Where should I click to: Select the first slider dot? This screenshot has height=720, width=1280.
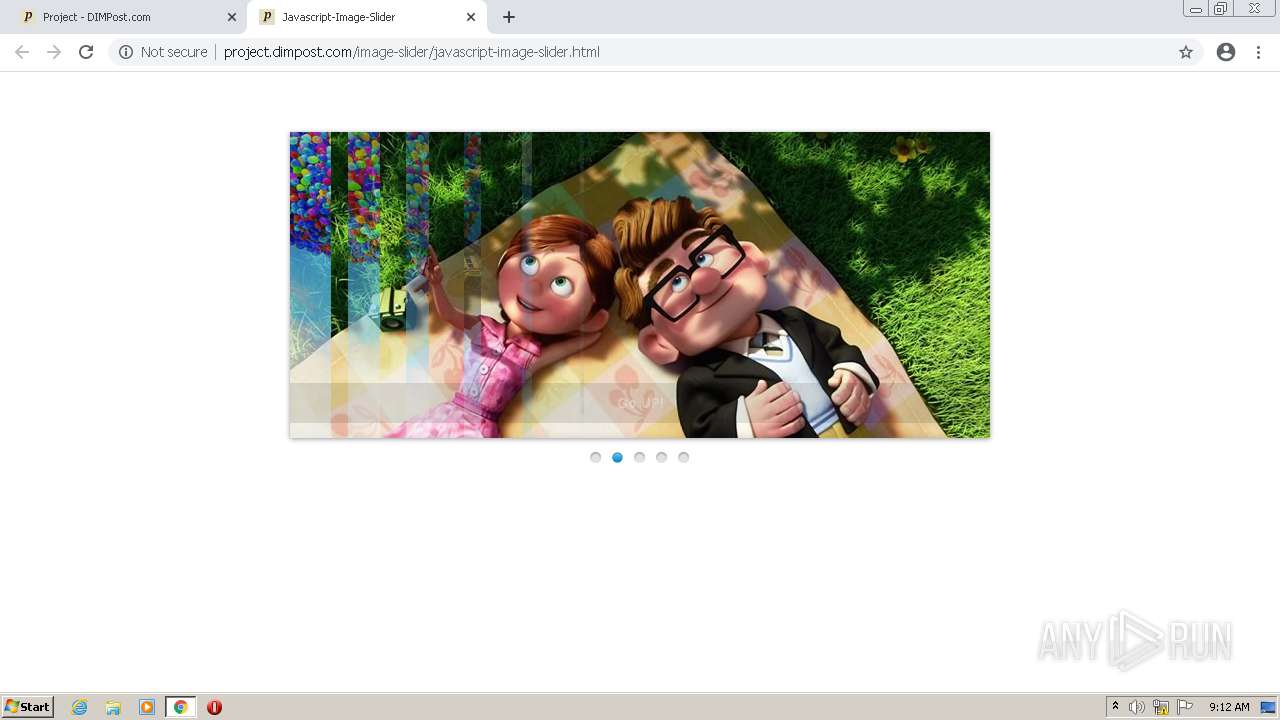click(x=596, y=457)
